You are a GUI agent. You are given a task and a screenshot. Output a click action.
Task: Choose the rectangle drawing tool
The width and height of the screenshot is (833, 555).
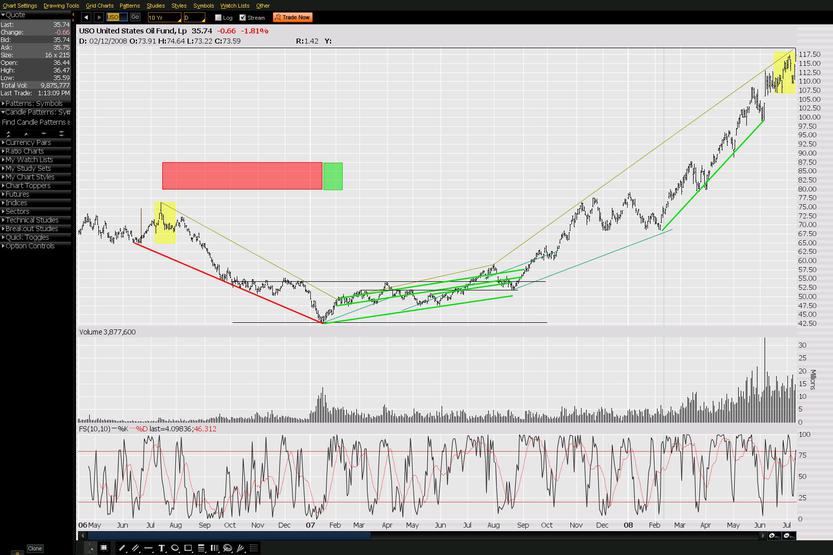188,548
